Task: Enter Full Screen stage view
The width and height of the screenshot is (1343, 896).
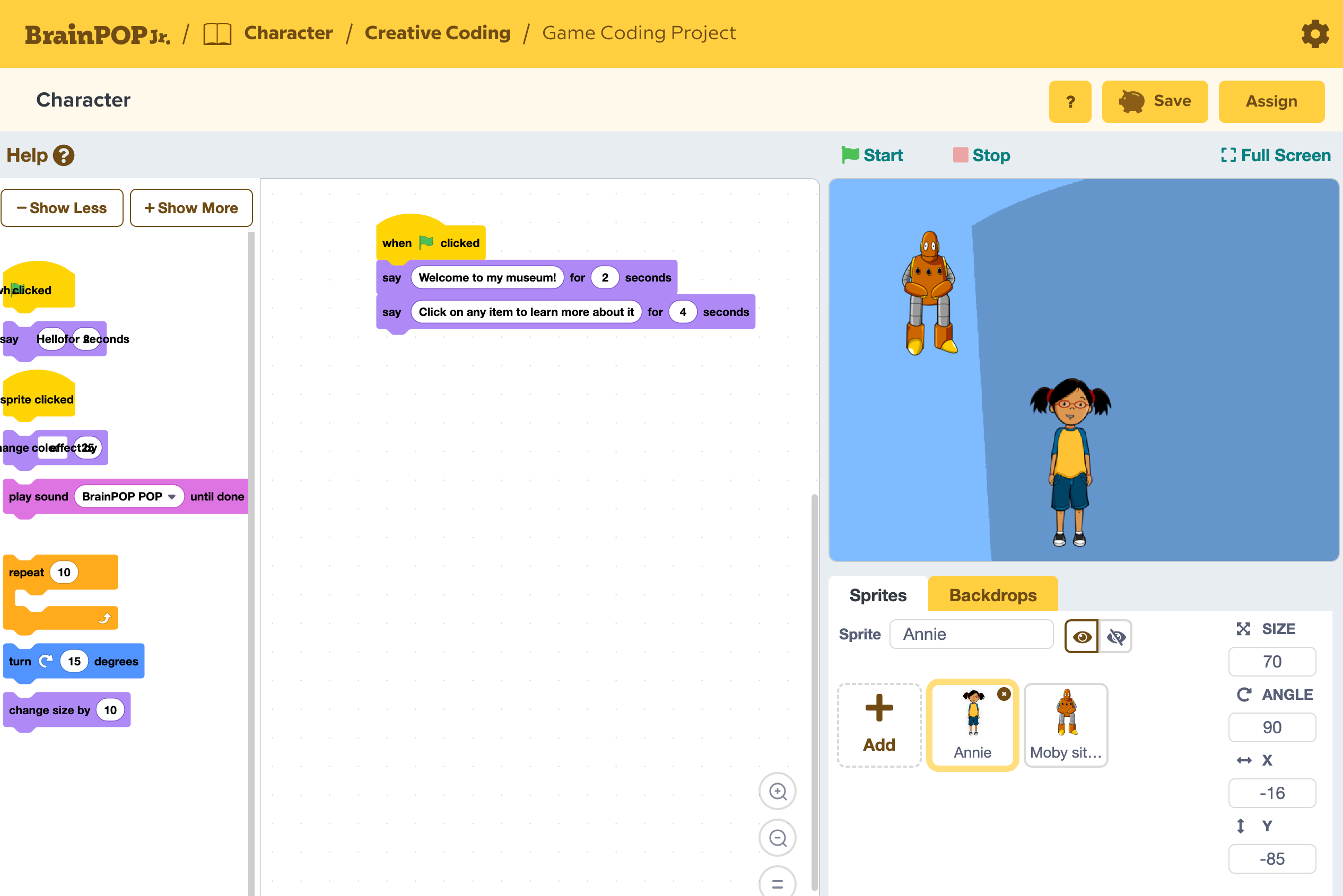Action: (x=1276, y=155)
